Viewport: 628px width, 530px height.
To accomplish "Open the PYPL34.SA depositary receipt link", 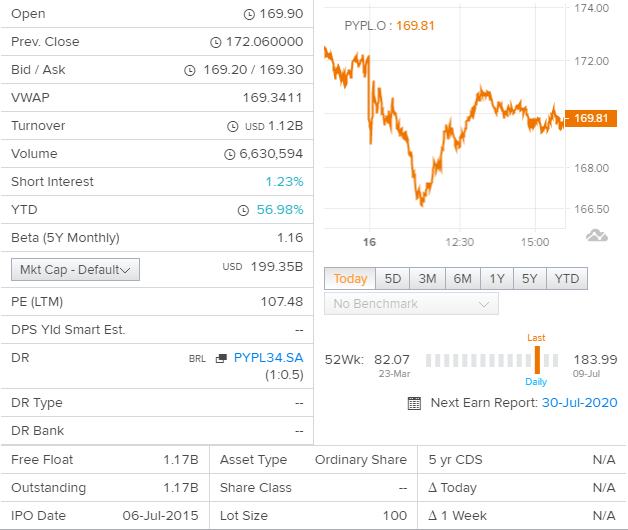I will (x=268, y=358).
